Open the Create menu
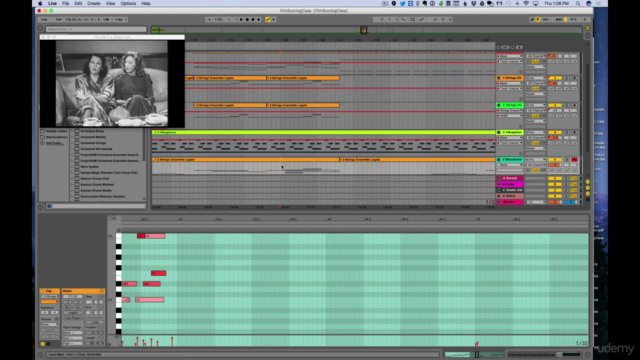640x360 pixels. (93, 3)
